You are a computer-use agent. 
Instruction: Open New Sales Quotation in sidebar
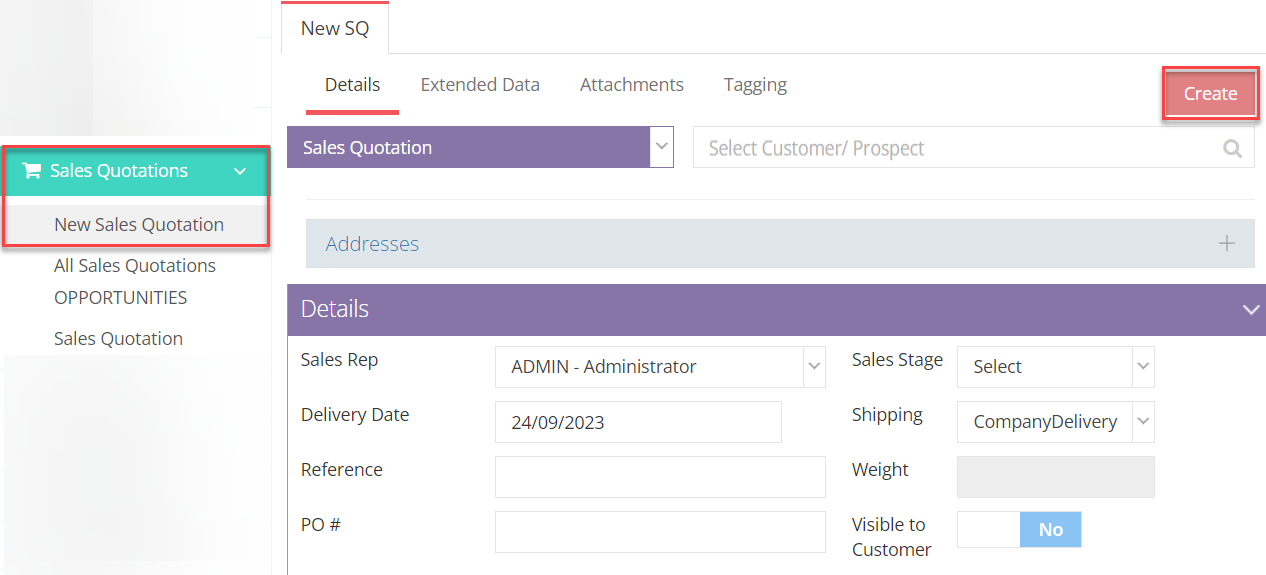pos(139,225)
